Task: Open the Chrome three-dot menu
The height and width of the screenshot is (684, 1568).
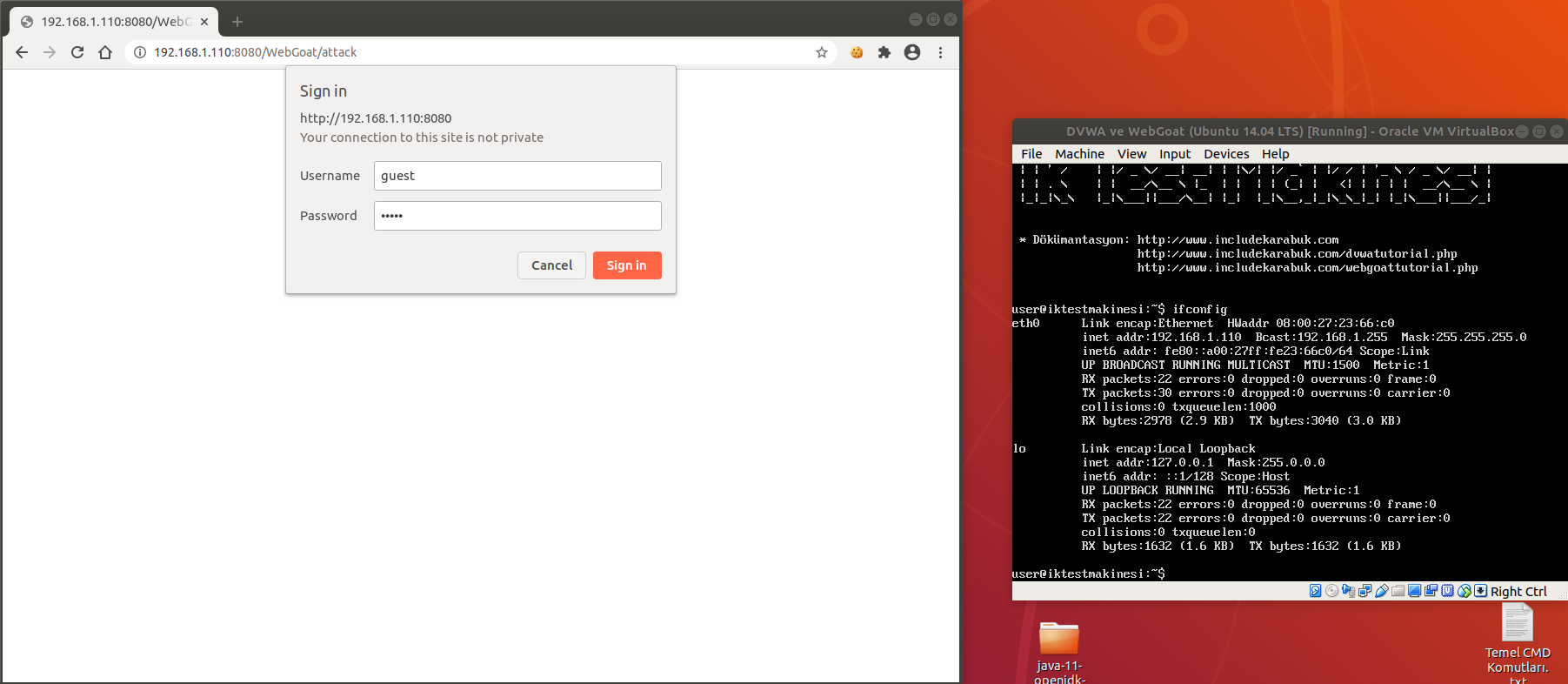Action: click(x=940, y=52)
